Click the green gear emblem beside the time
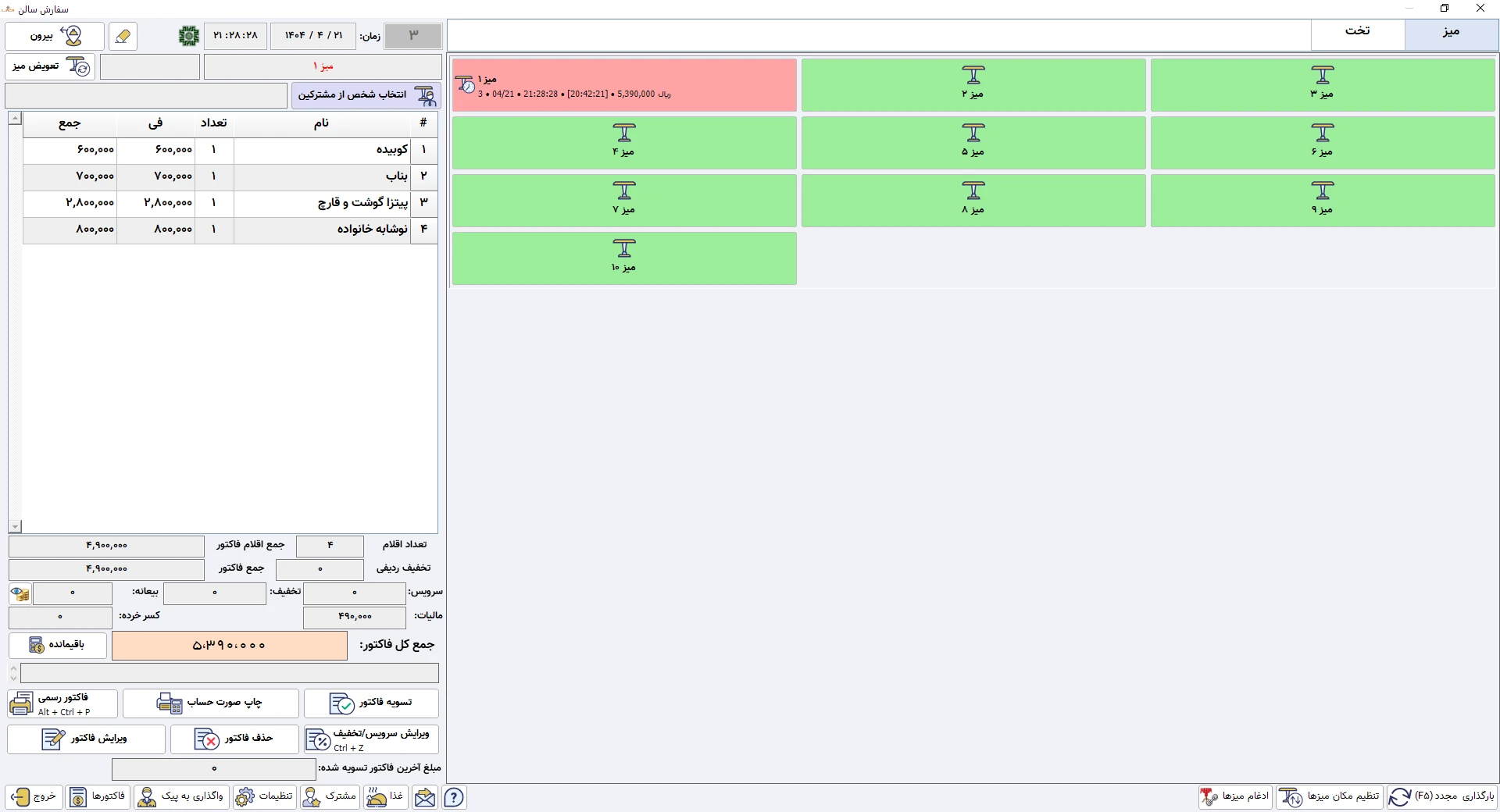 [x=189, y=36]
